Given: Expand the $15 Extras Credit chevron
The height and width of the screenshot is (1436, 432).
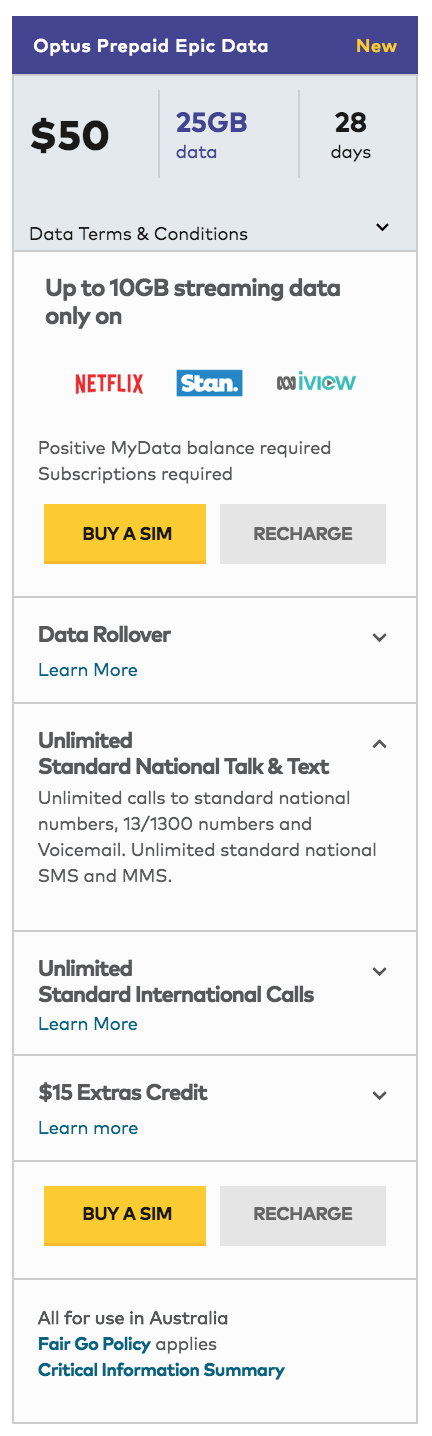Looking at the screenshot, I should click(x=379, y=1095).
